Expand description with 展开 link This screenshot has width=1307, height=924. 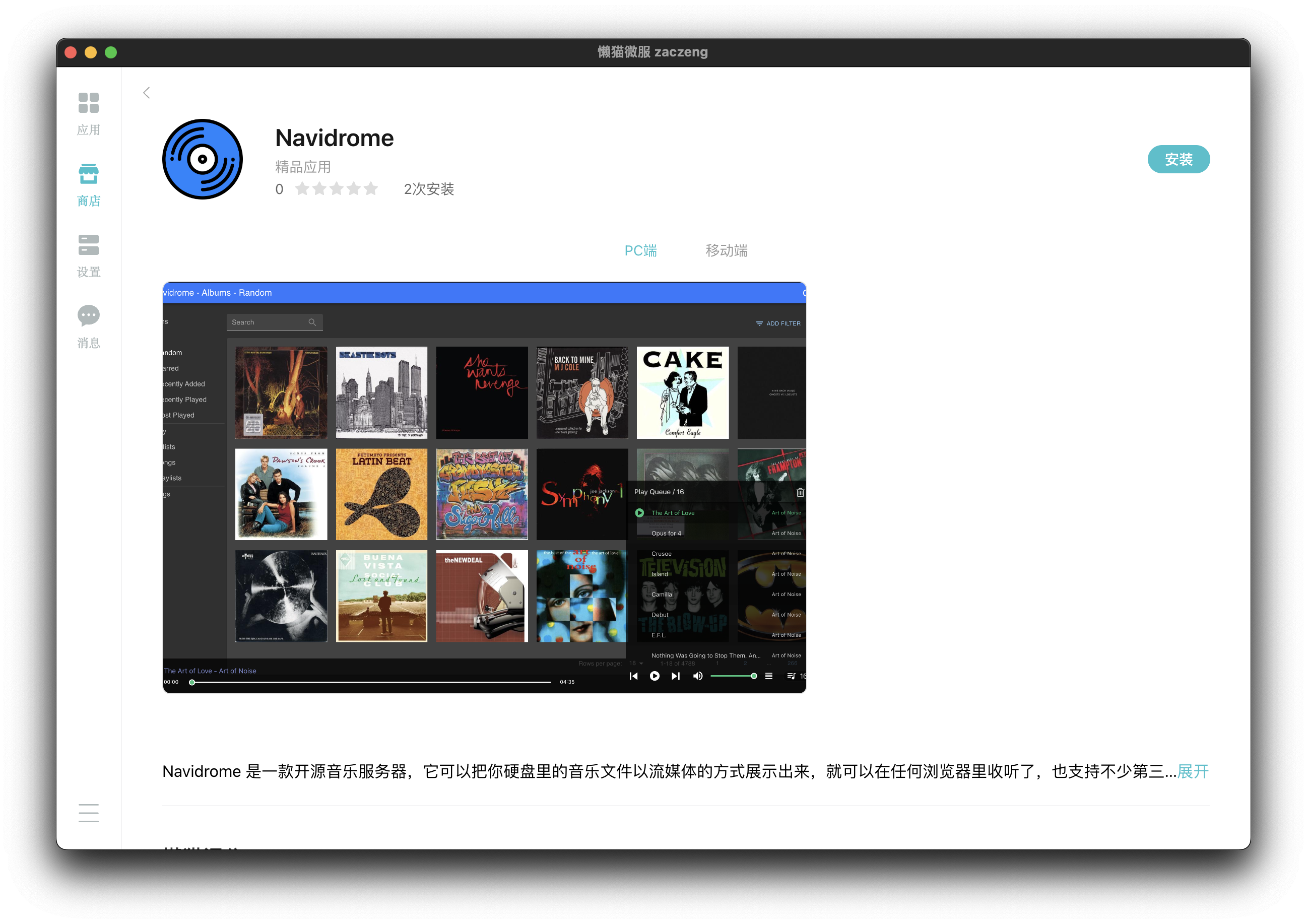[1193, 771]
